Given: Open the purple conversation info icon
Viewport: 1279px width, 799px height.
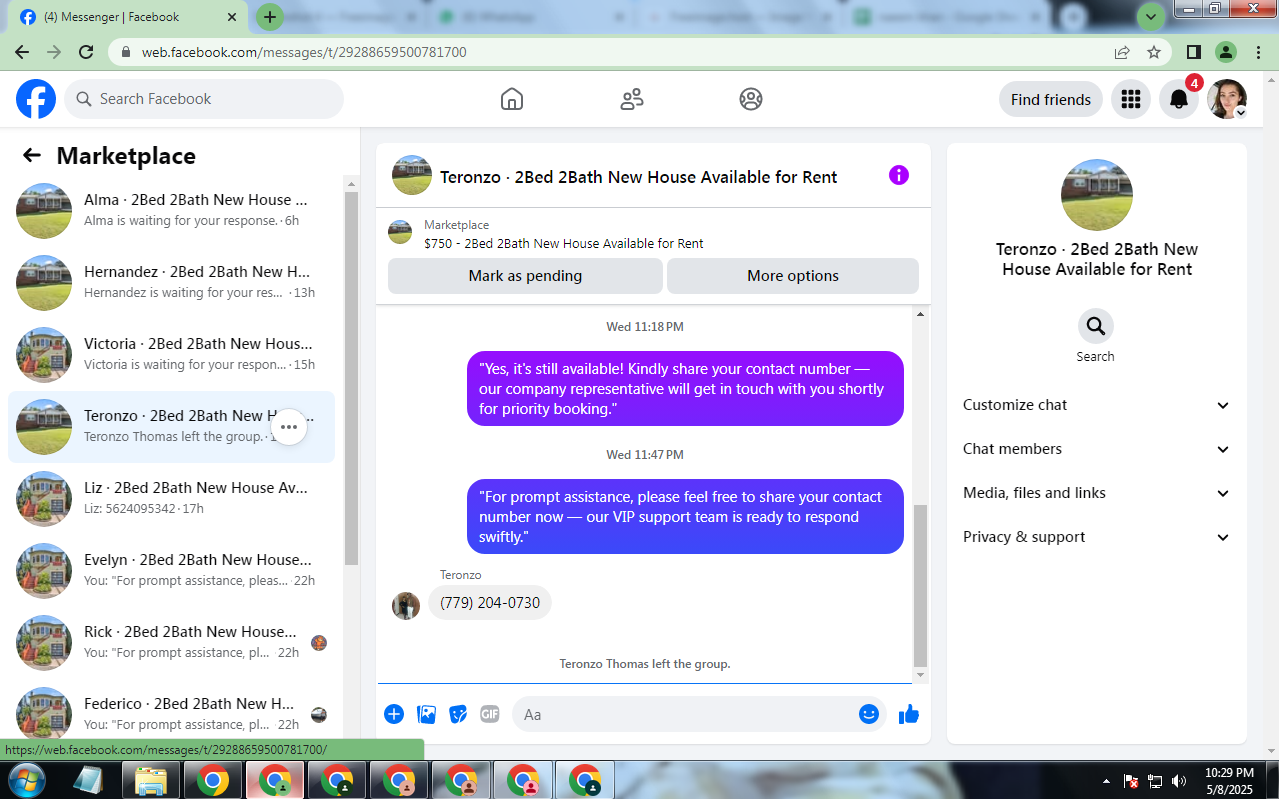Looking at the screenshot, I should click(x=899, y=175).
